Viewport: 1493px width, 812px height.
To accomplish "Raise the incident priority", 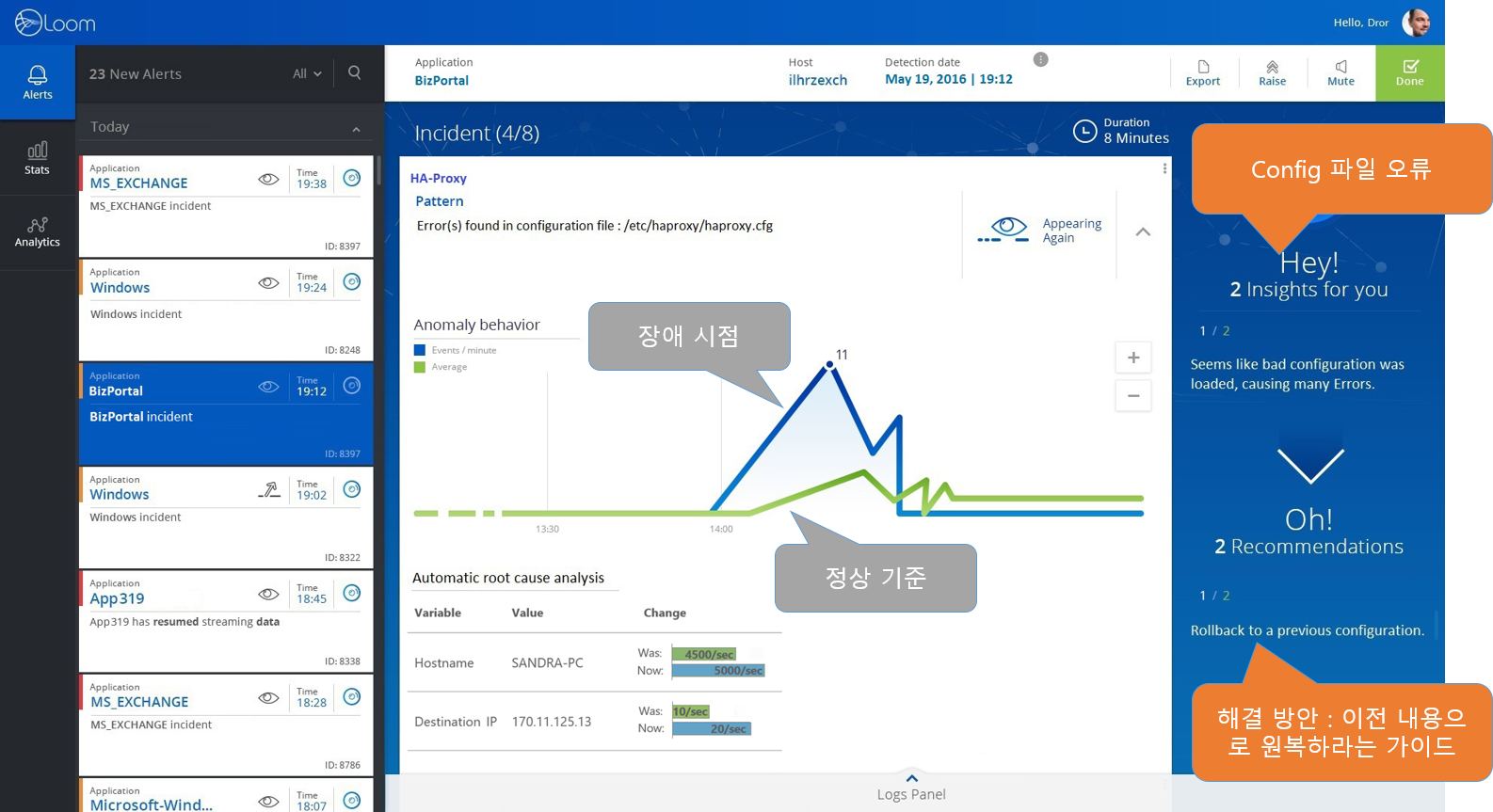I will pos(1272,73).
